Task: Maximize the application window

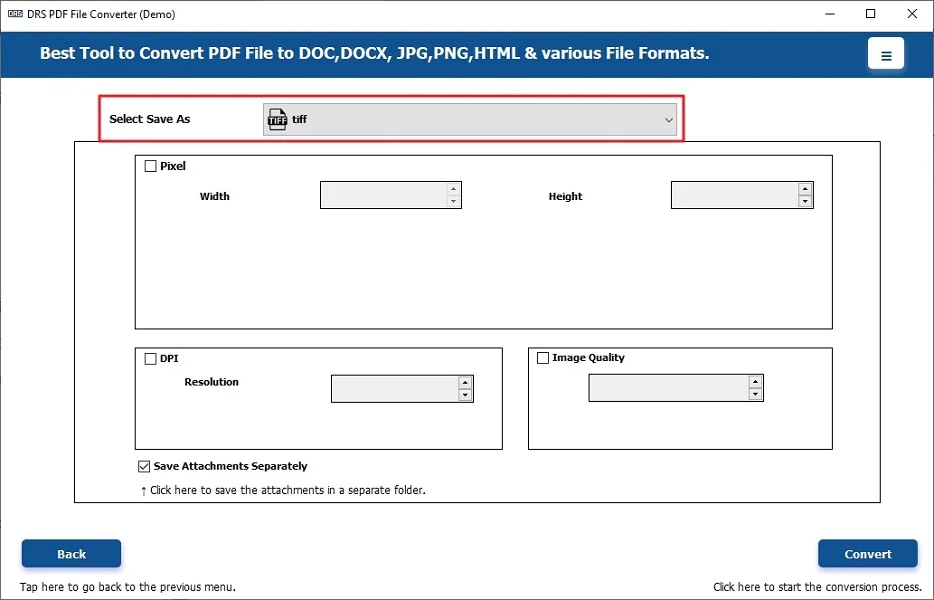Action: pos(871,13)
